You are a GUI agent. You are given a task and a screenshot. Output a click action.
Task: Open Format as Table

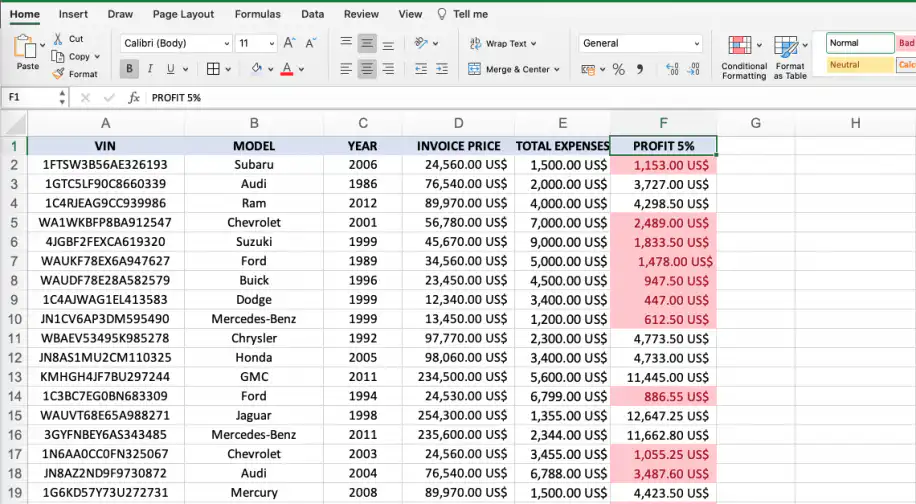[x=790, y=57]
